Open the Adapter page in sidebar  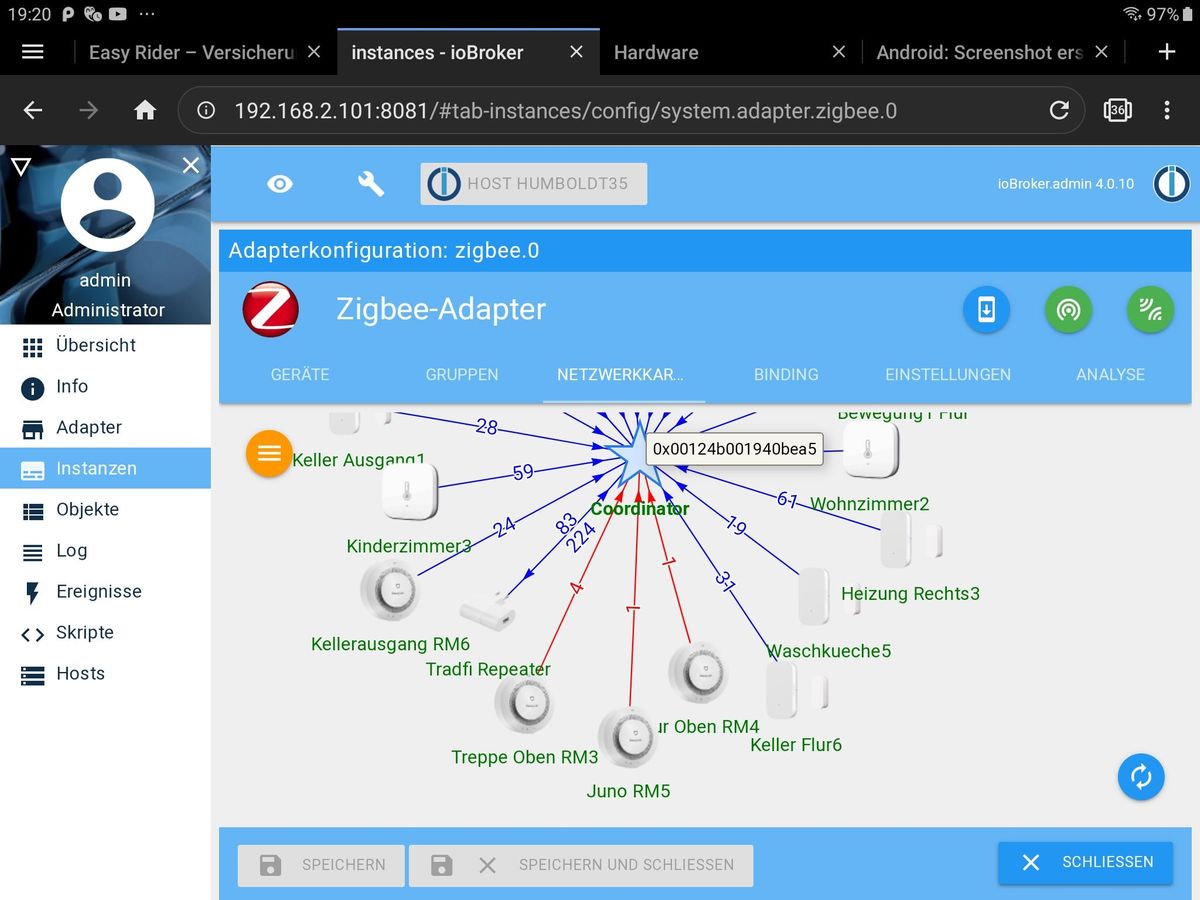tap(105, 428)
